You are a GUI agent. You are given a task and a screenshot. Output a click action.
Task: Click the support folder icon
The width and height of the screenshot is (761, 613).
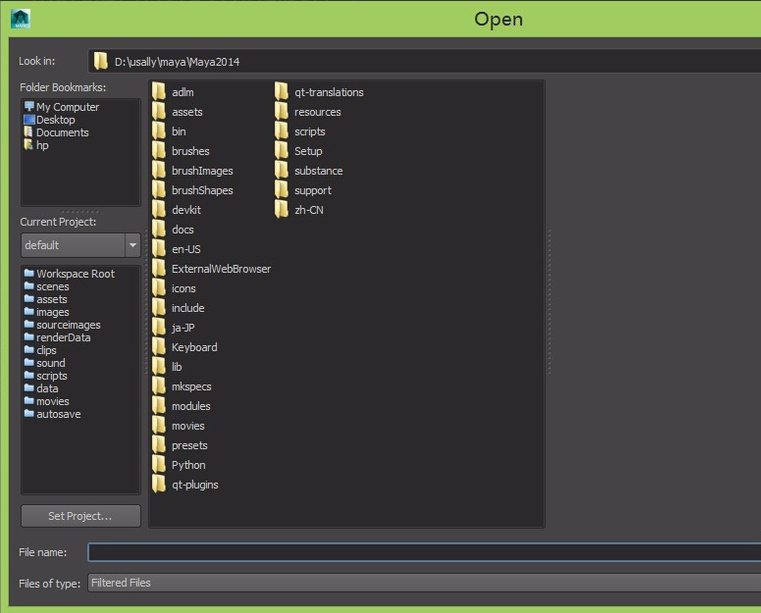tap(281, 190)
